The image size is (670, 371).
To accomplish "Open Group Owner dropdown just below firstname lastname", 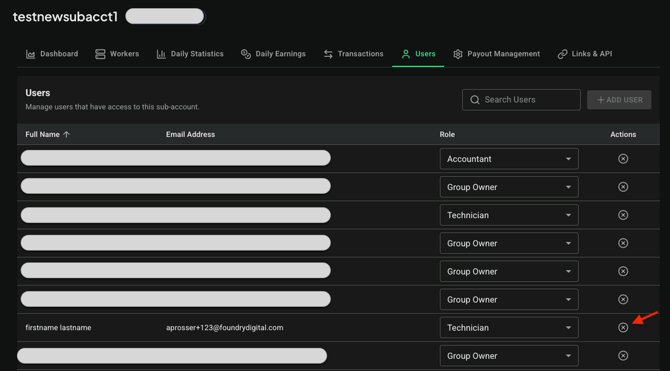I will [509, 356].
